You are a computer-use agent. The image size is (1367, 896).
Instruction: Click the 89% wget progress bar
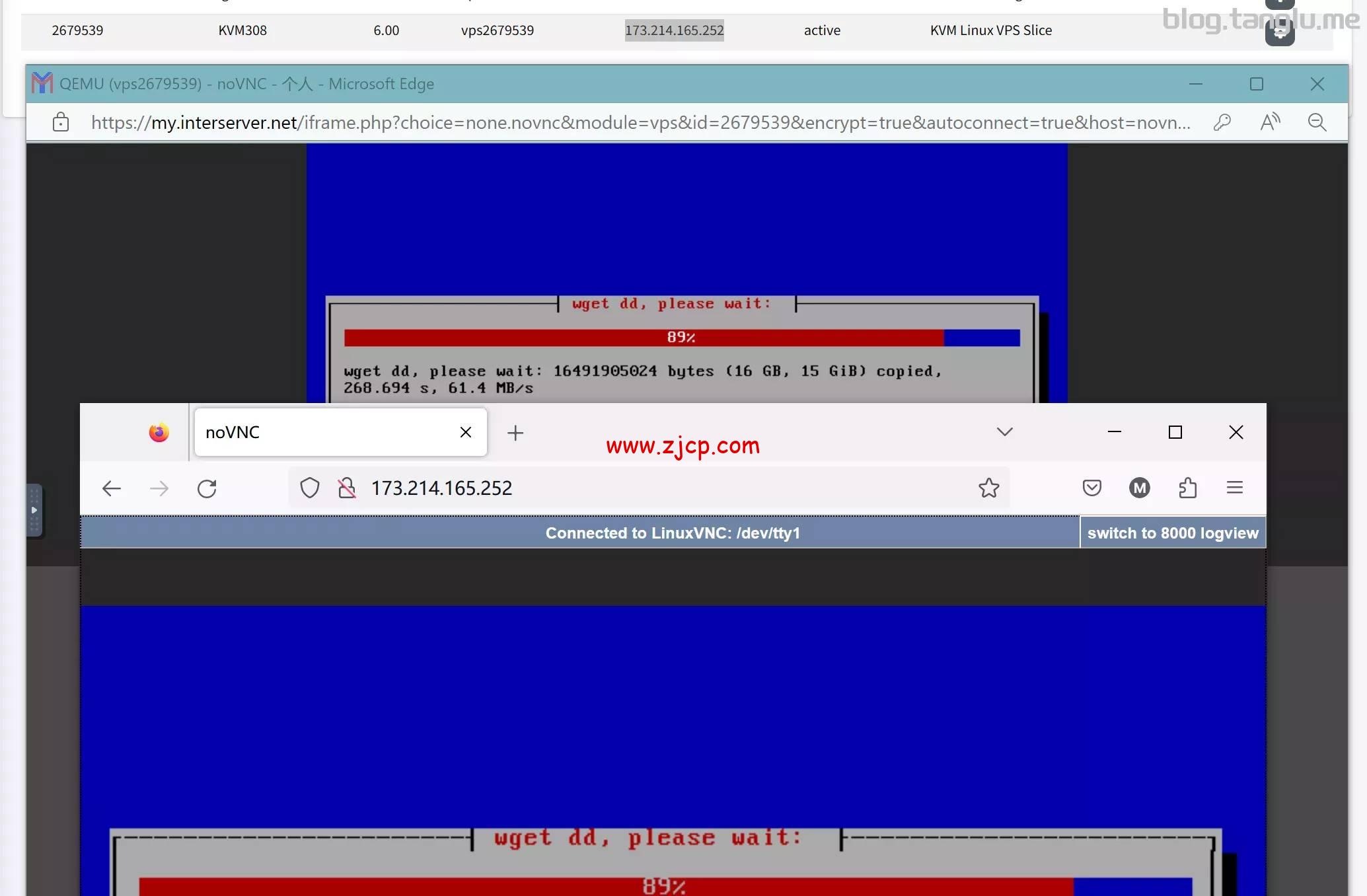(x=681, y=337)
